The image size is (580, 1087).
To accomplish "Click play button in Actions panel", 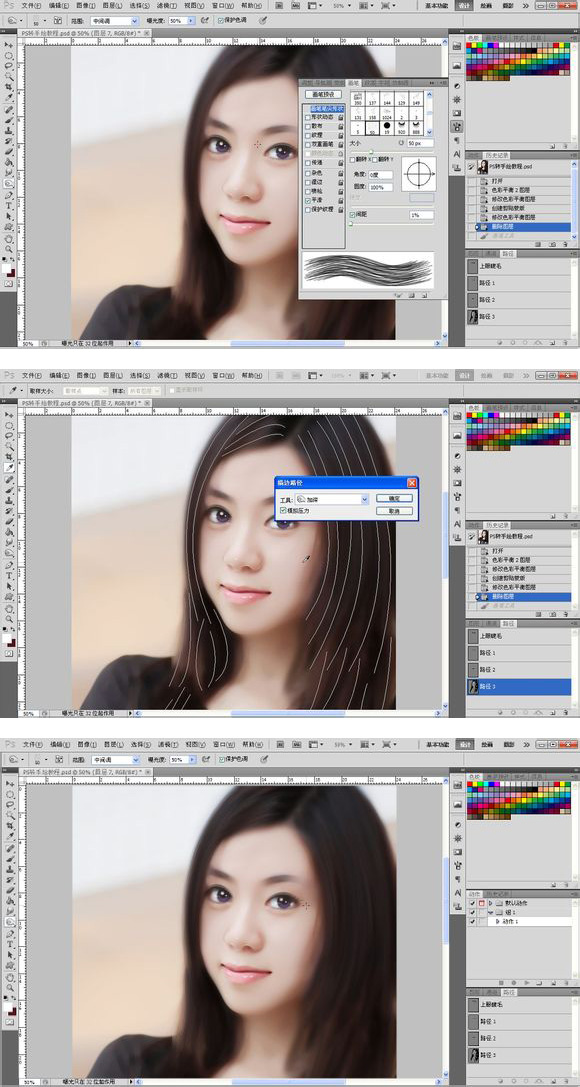I will click(527, 983).
